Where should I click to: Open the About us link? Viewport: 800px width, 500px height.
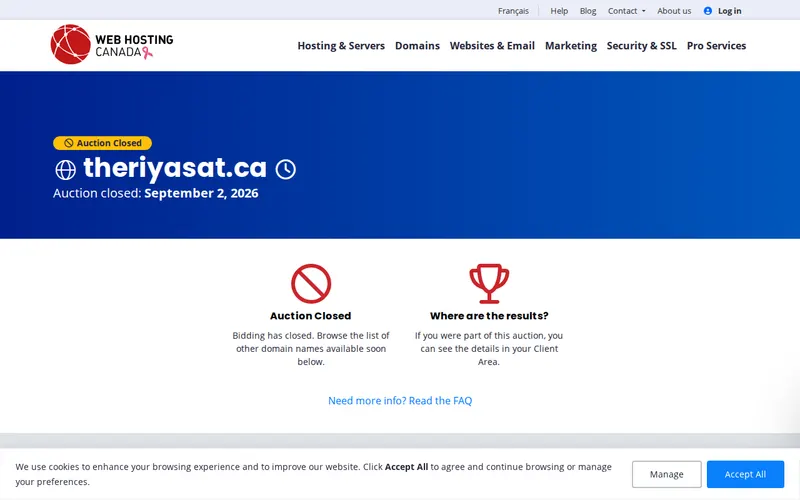[674, 11]
